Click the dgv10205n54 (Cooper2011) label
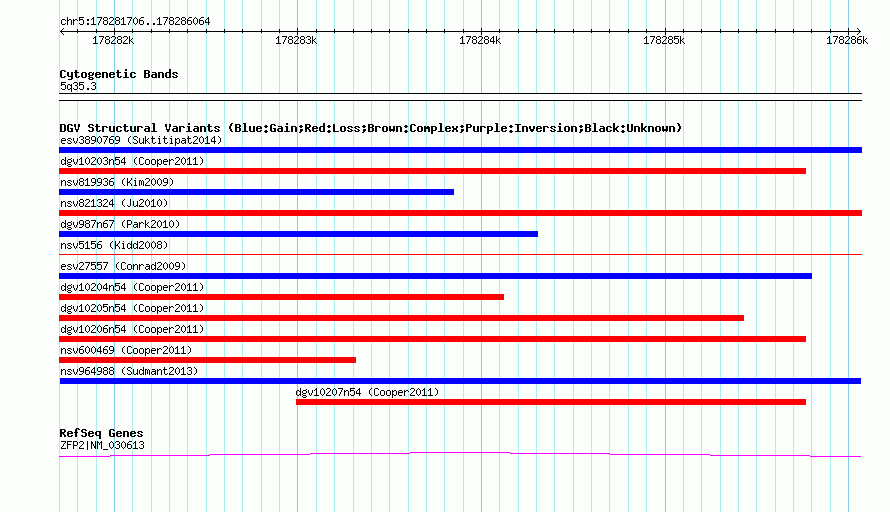Viewport: 890px width, 512px height. pyautogui.click(x=132, y=308)
